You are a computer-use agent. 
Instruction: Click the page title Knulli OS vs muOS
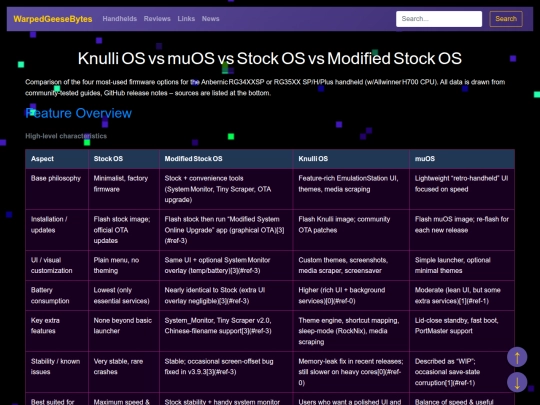point(270,58)
